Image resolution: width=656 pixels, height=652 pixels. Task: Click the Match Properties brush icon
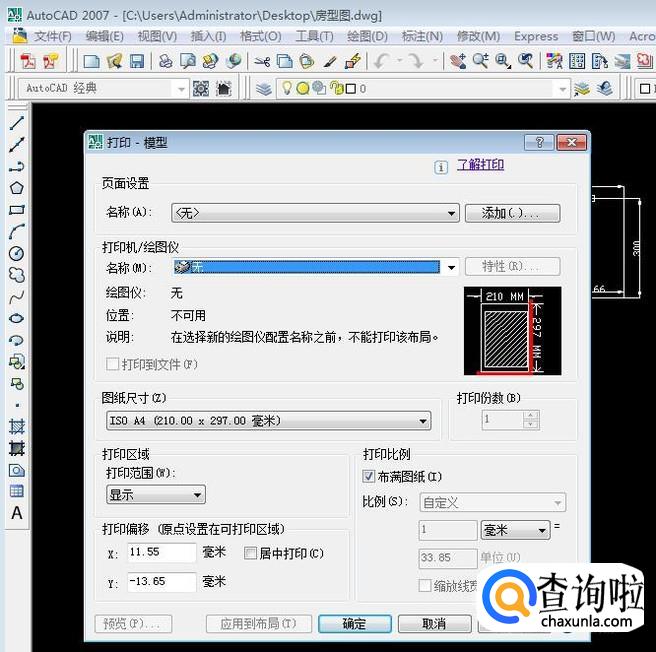tap(330, 62)
